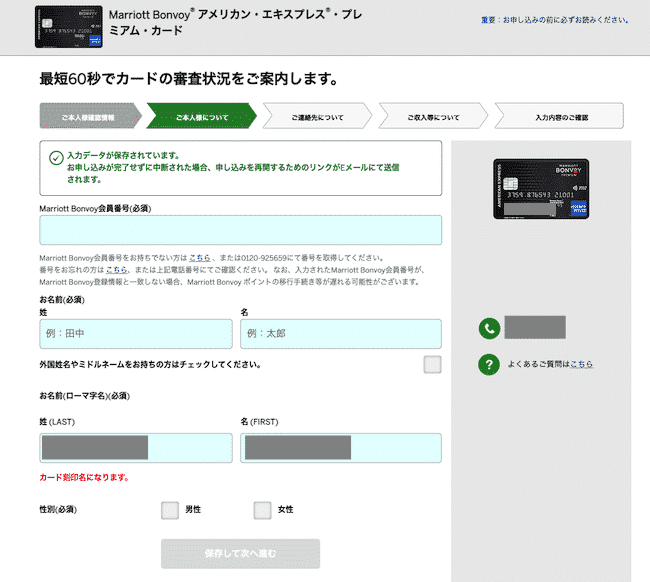Screen dimensions: 650x582
Task: Click the Marriott Bonvoy会員番号 input field
Action: click(240, 230)
